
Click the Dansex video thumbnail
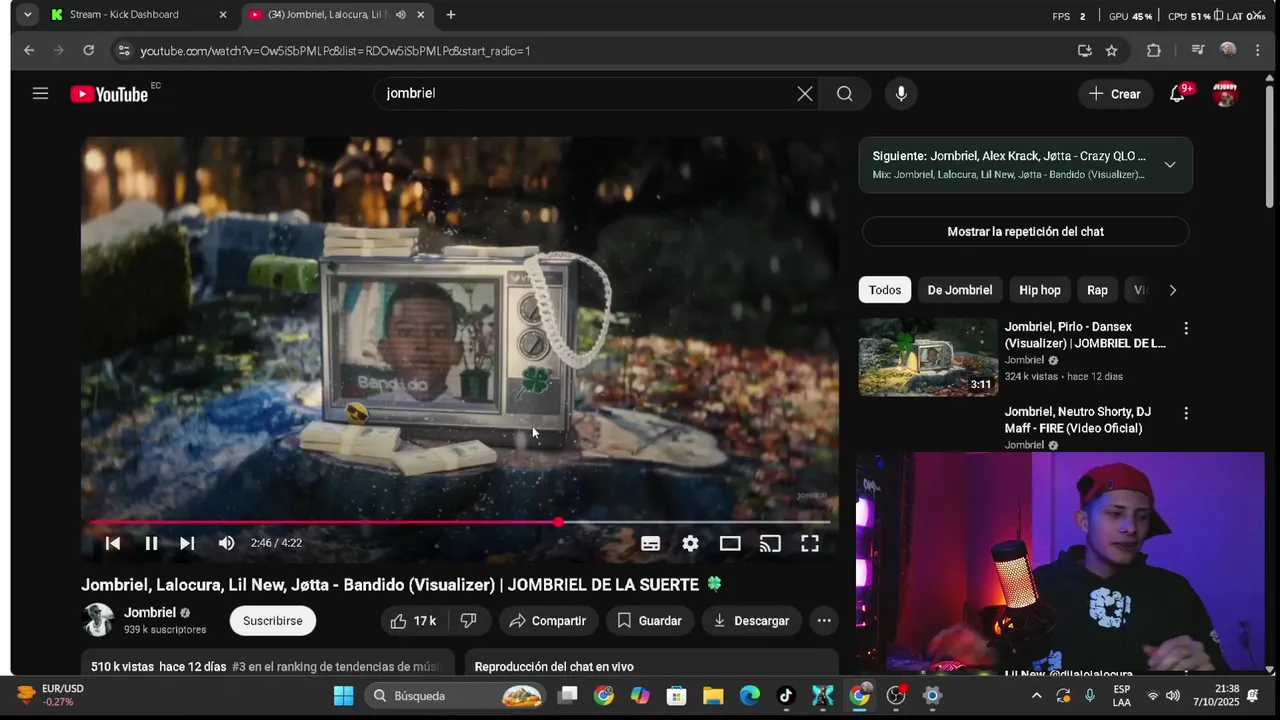(928, 357)
